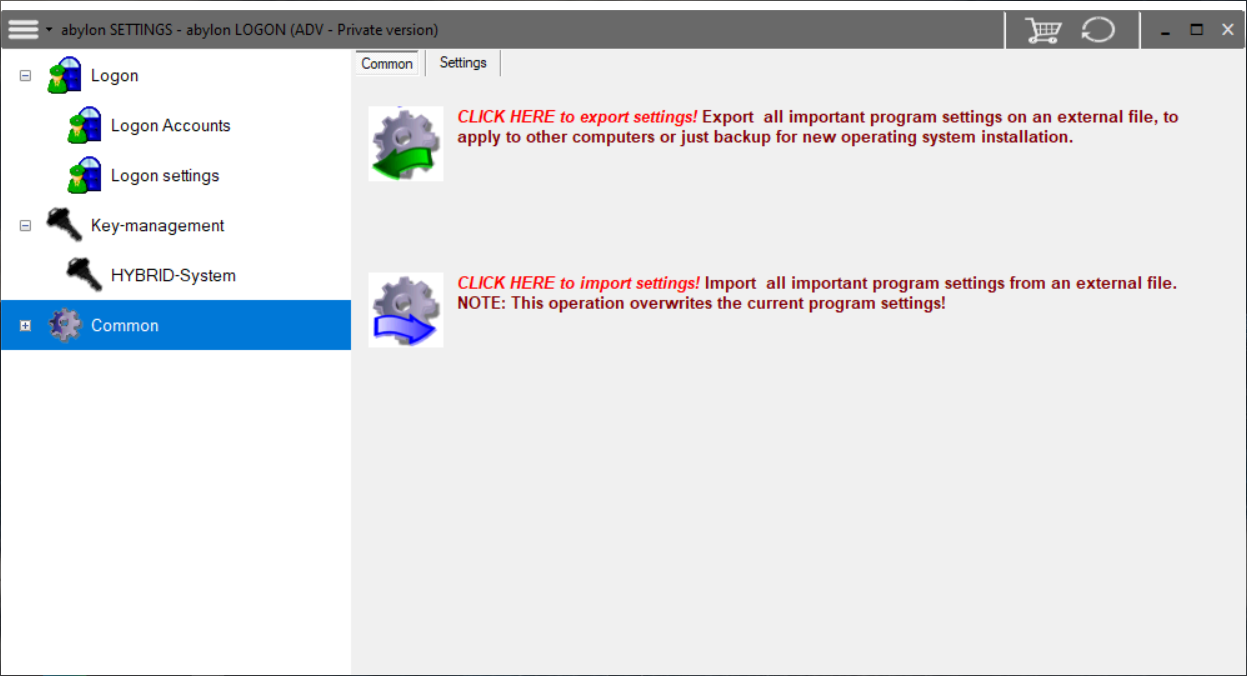1247x676 pixels.
Task: Click the shopping cart purchase icon
Action: point(1043,30)
